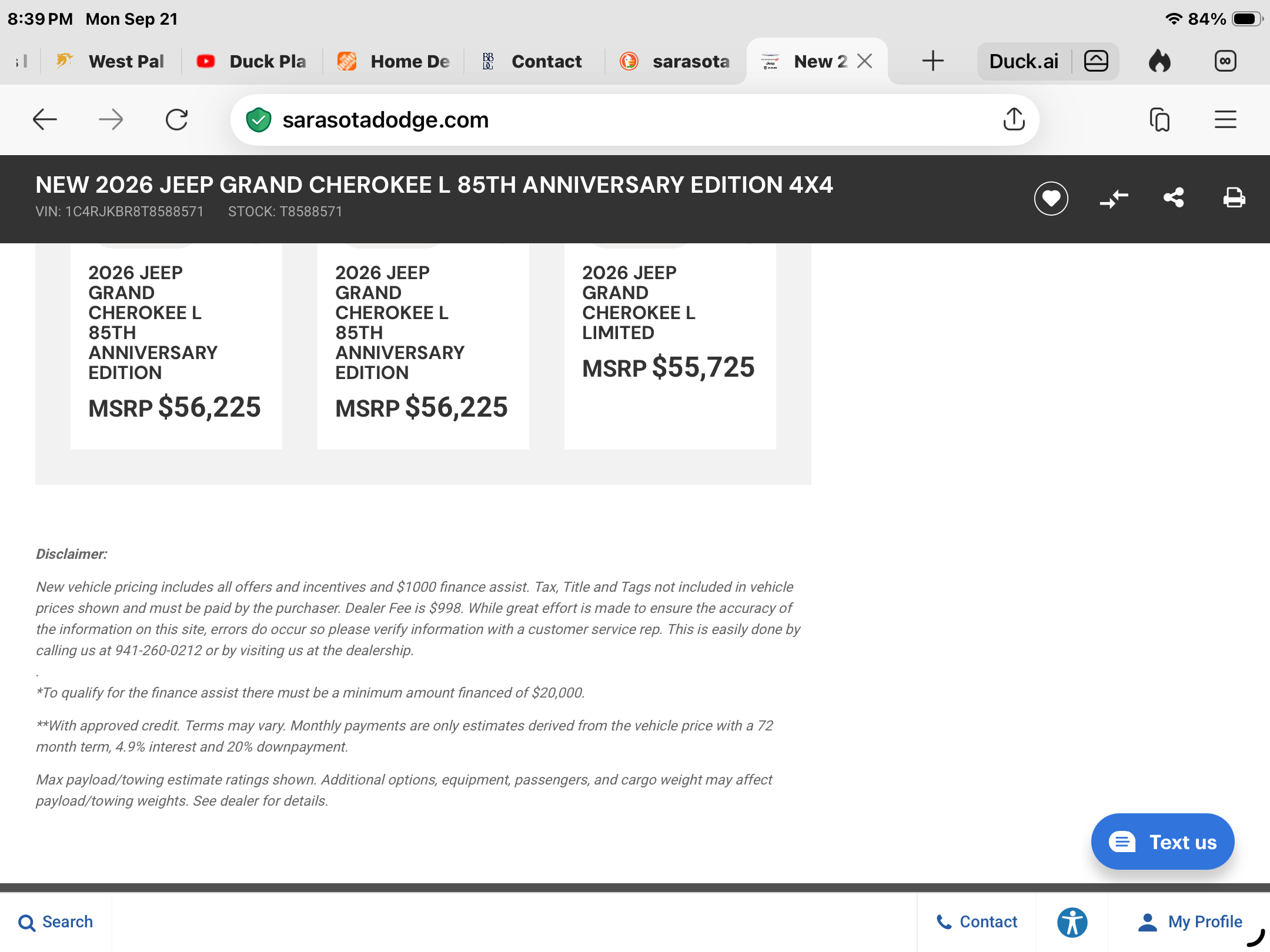This screenshot has width=1270, height=952.
Task: Tap Contact in the bottom bar
Action: (x=977, y=922)
